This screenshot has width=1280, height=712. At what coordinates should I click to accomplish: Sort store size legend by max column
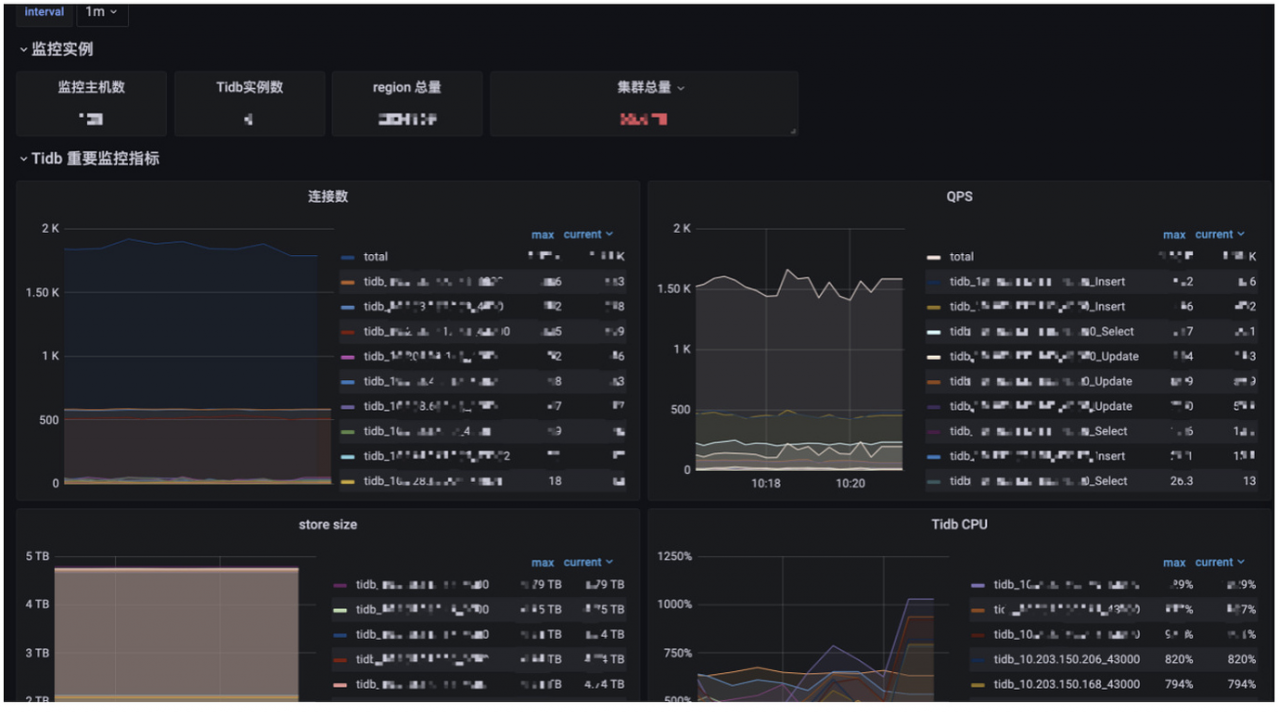(542, 563)
